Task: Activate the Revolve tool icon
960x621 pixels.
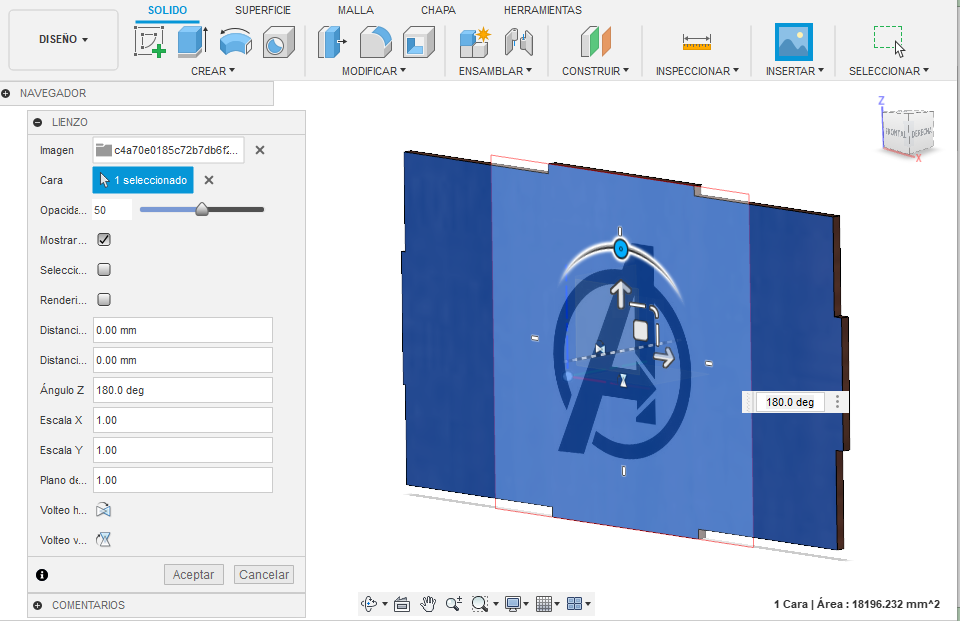Action: pyautogui.click(x=236, y=42)
